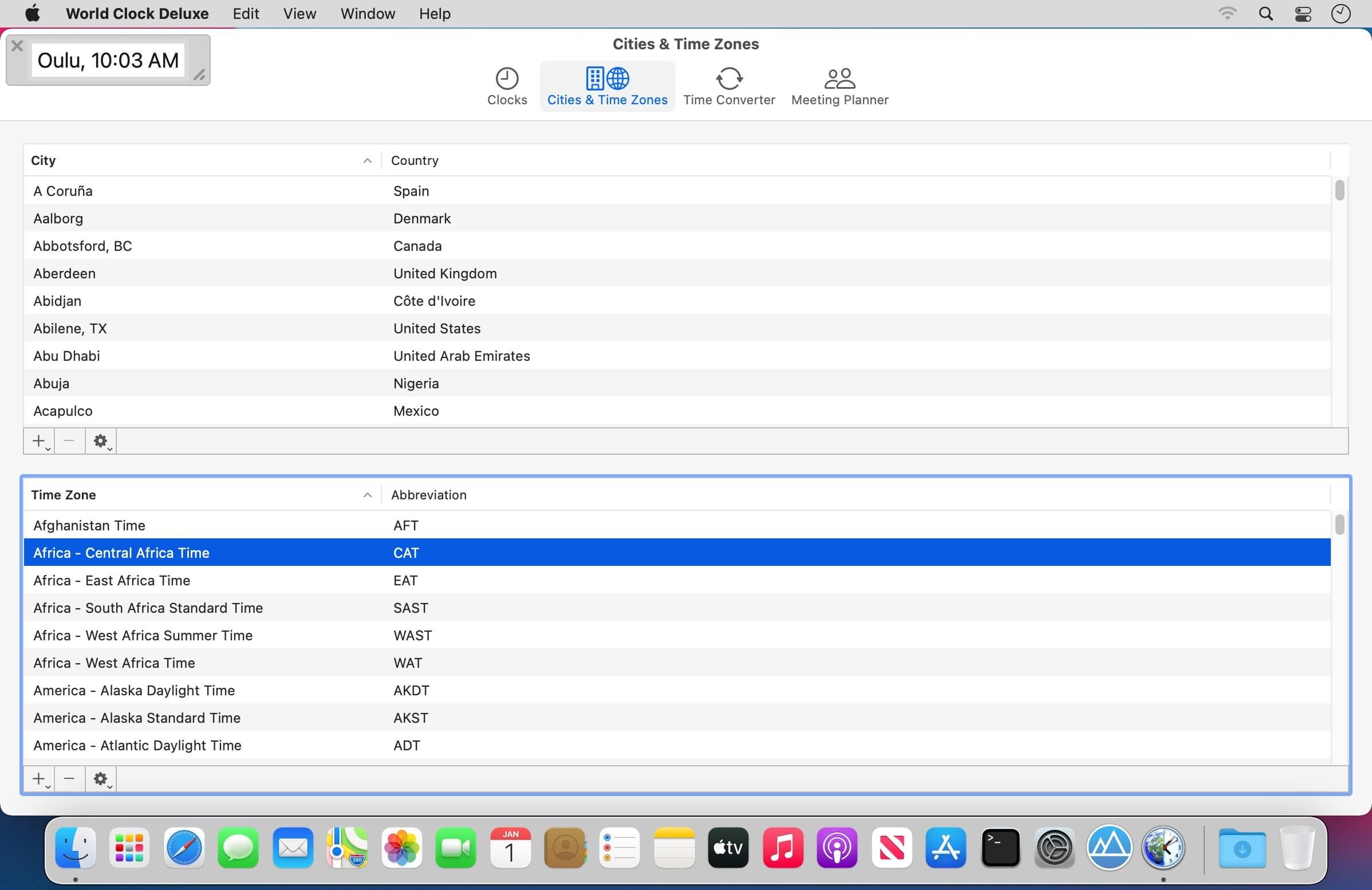Open time zone list gear menu
Screen dimensions: 1372x890
tap(101, 779)
